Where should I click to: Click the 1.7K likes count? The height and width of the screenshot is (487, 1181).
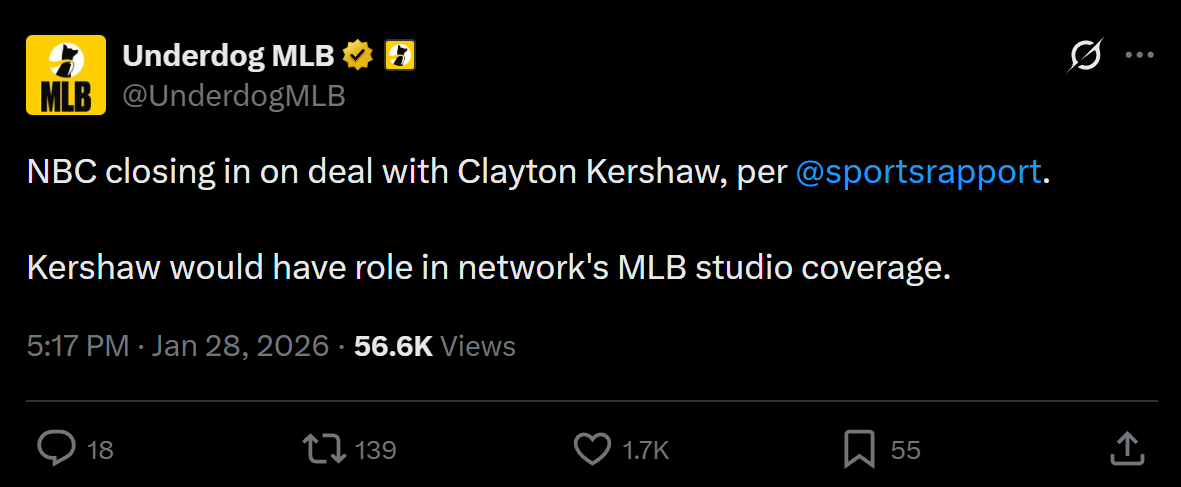pos(646,450)
